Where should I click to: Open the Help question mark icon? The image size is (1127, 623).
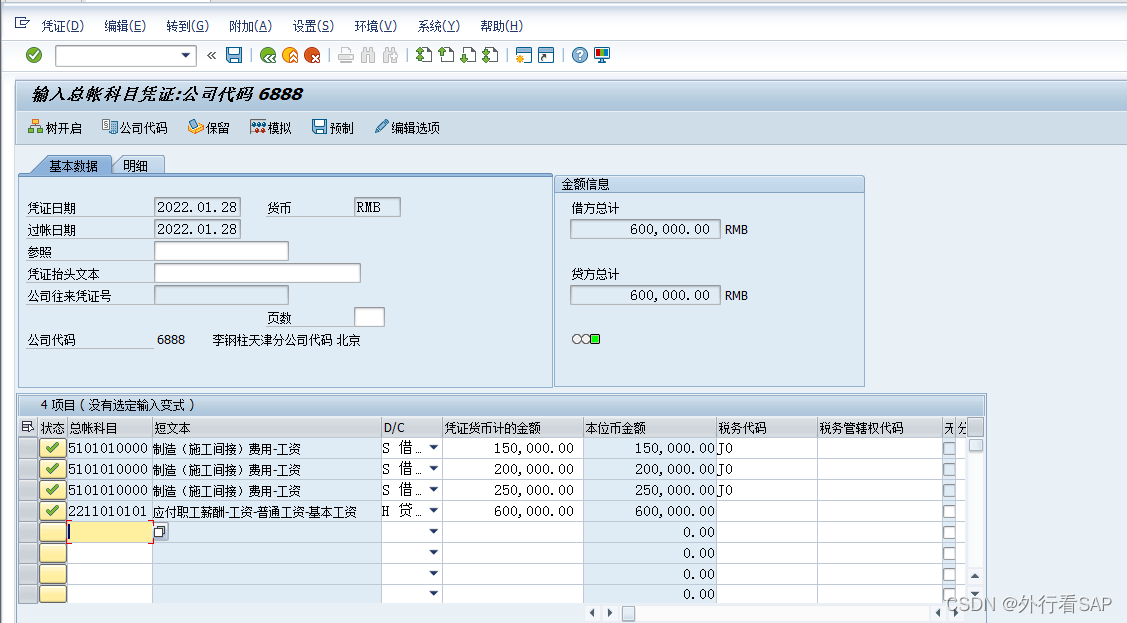click(580, 55)
